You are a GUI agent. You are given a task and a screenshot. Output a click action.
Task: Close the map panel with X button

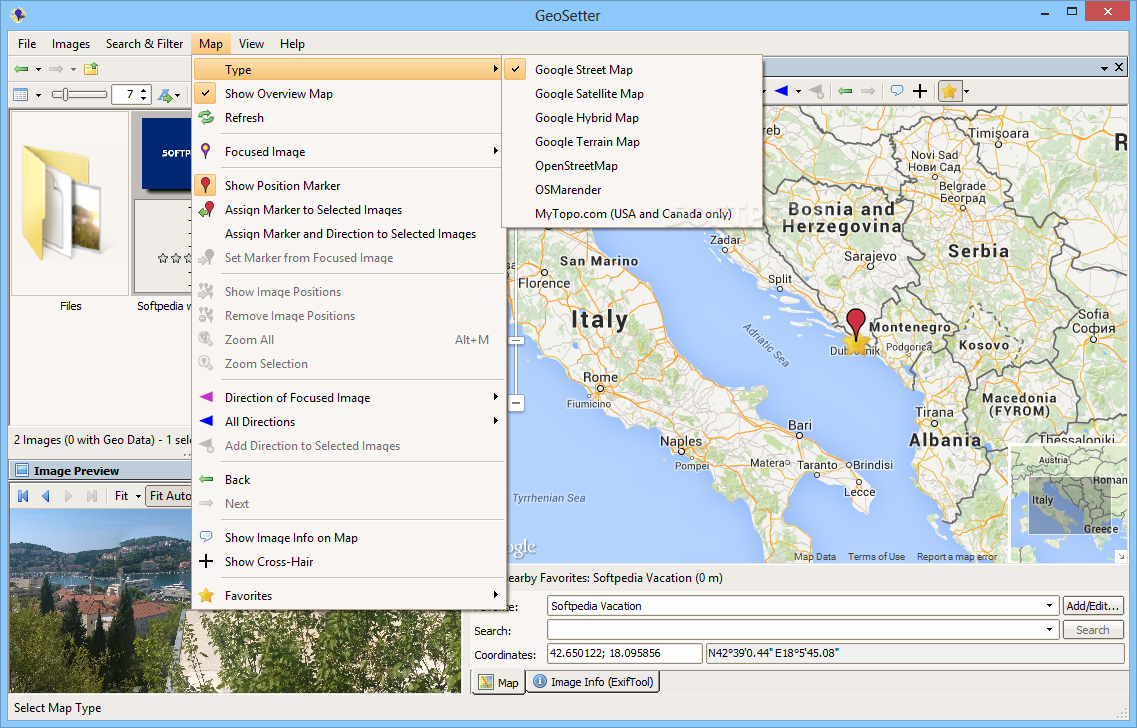click(x=1119, y=67)
